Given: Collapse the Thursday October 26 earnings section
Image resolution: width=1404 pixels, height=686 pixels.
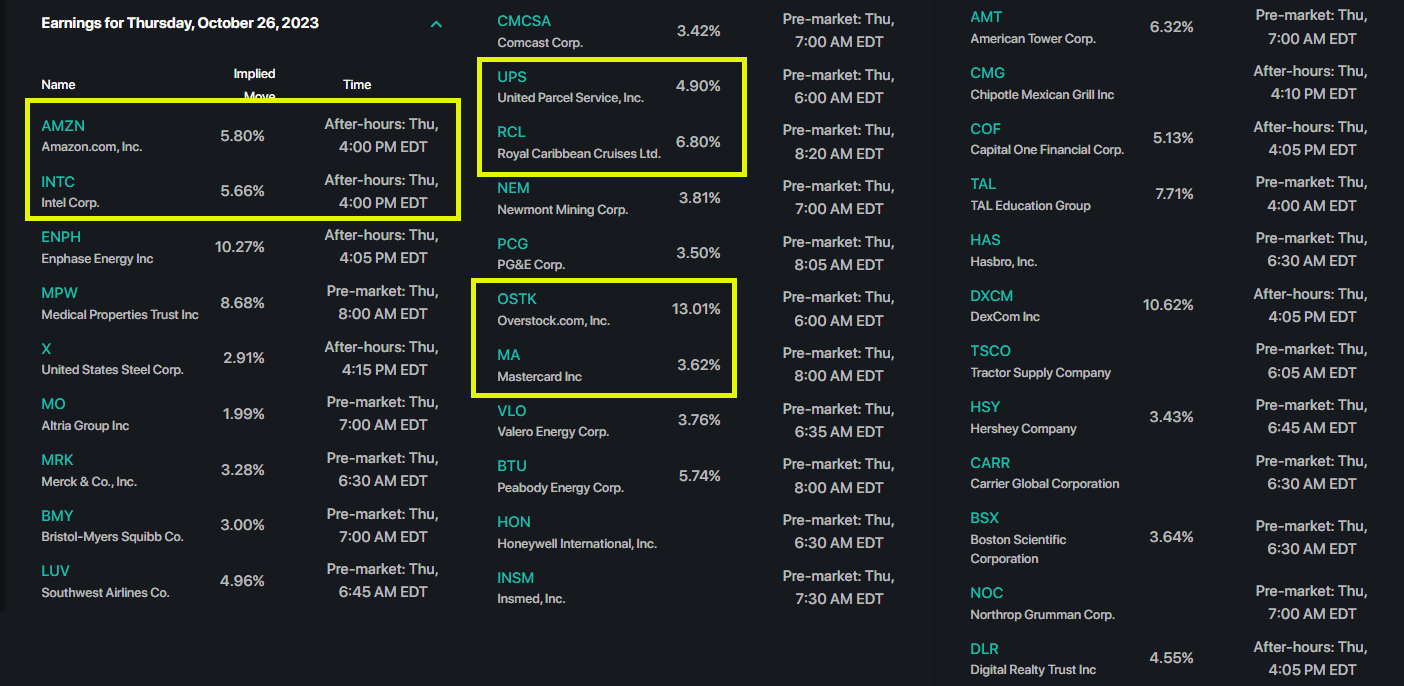Looking at the screenshot, I should (436, 24).
